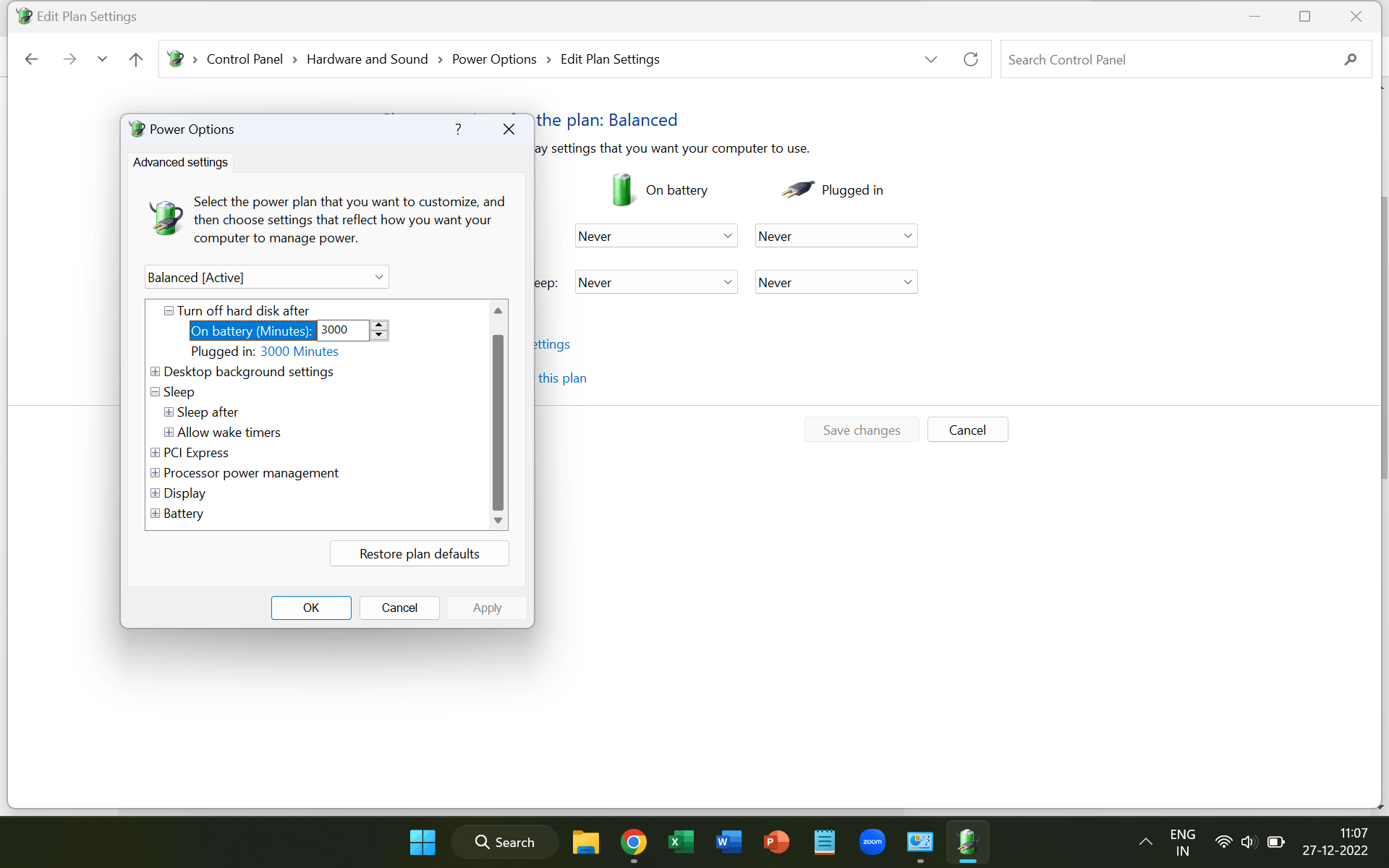Launch Excel from the taskbar
The height and width of the screenshot is (868, 1389).
680,842
